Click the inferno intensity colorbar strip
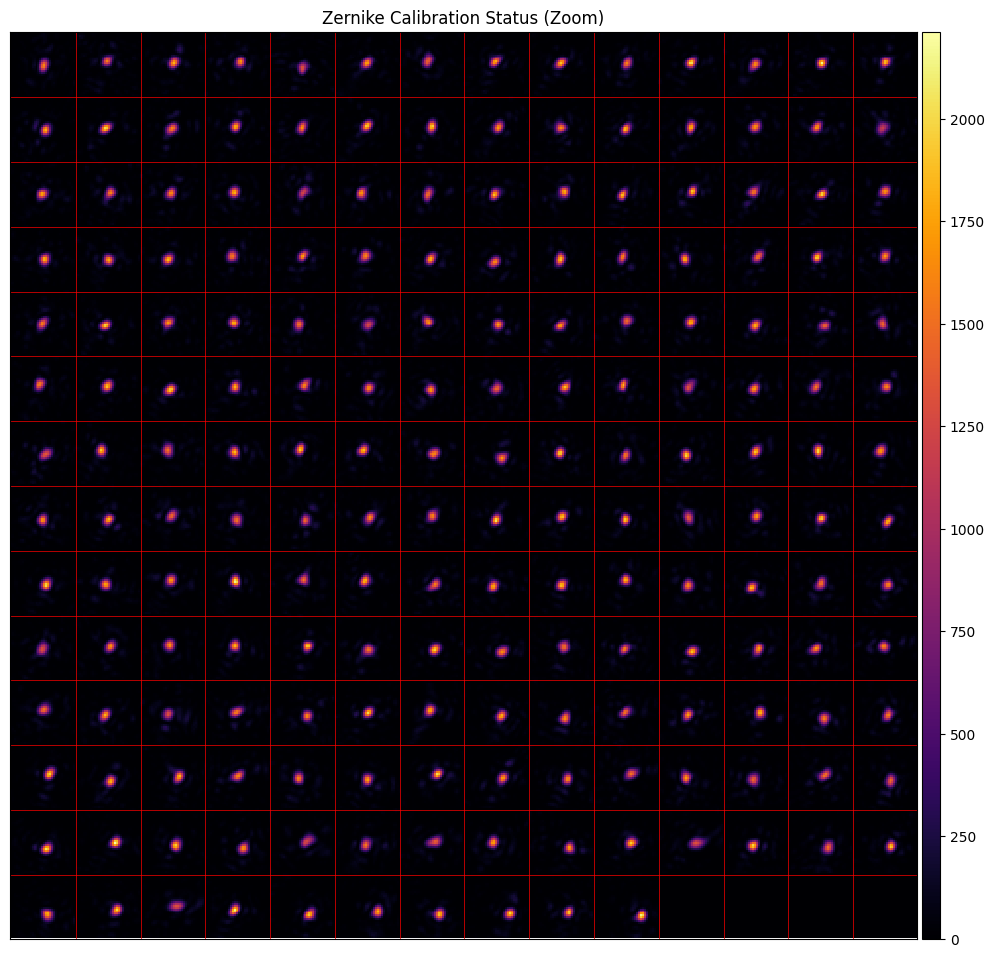Image resolution: width=994 pixels, height=957 pixels. [931, 485]
